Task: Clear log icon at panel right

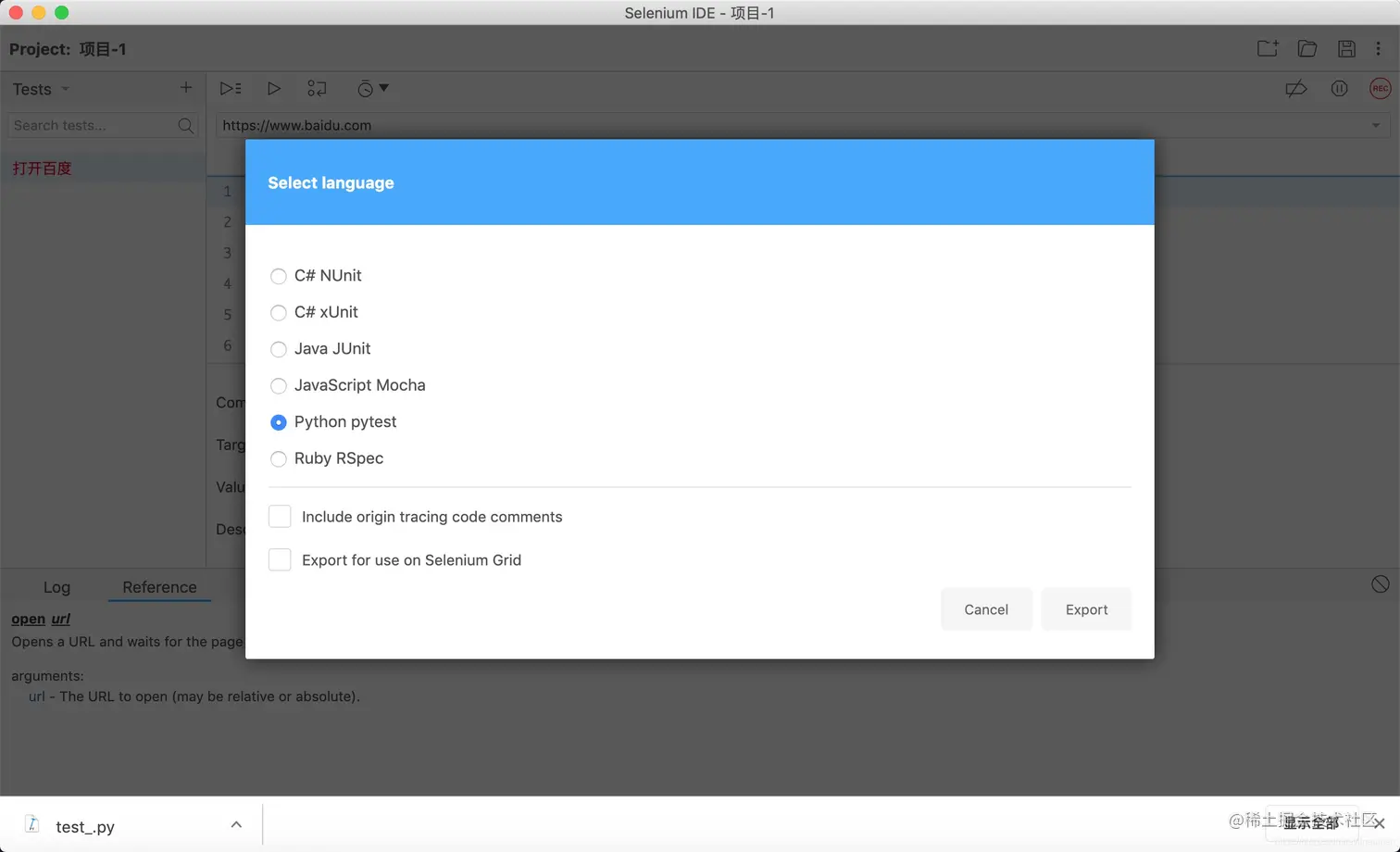Action: pos(1380,583)
